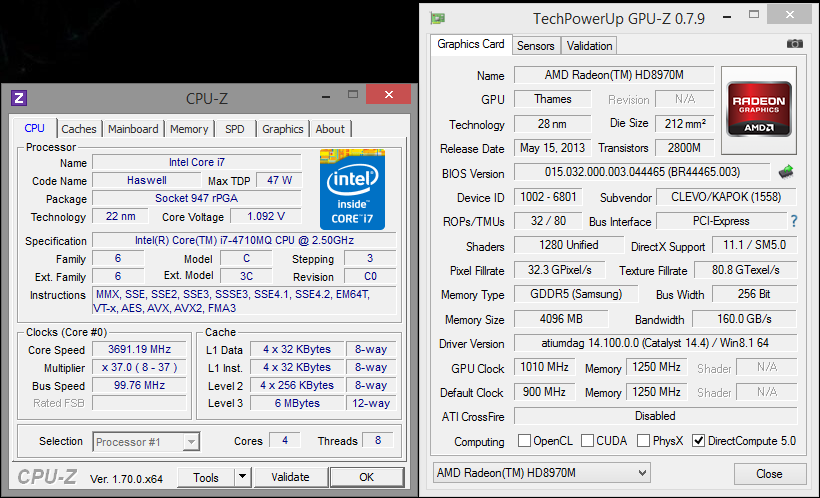This screenshot has height=498, width=820.
Task: Click the Close button in GPU-Z
Action: (769, 473)
